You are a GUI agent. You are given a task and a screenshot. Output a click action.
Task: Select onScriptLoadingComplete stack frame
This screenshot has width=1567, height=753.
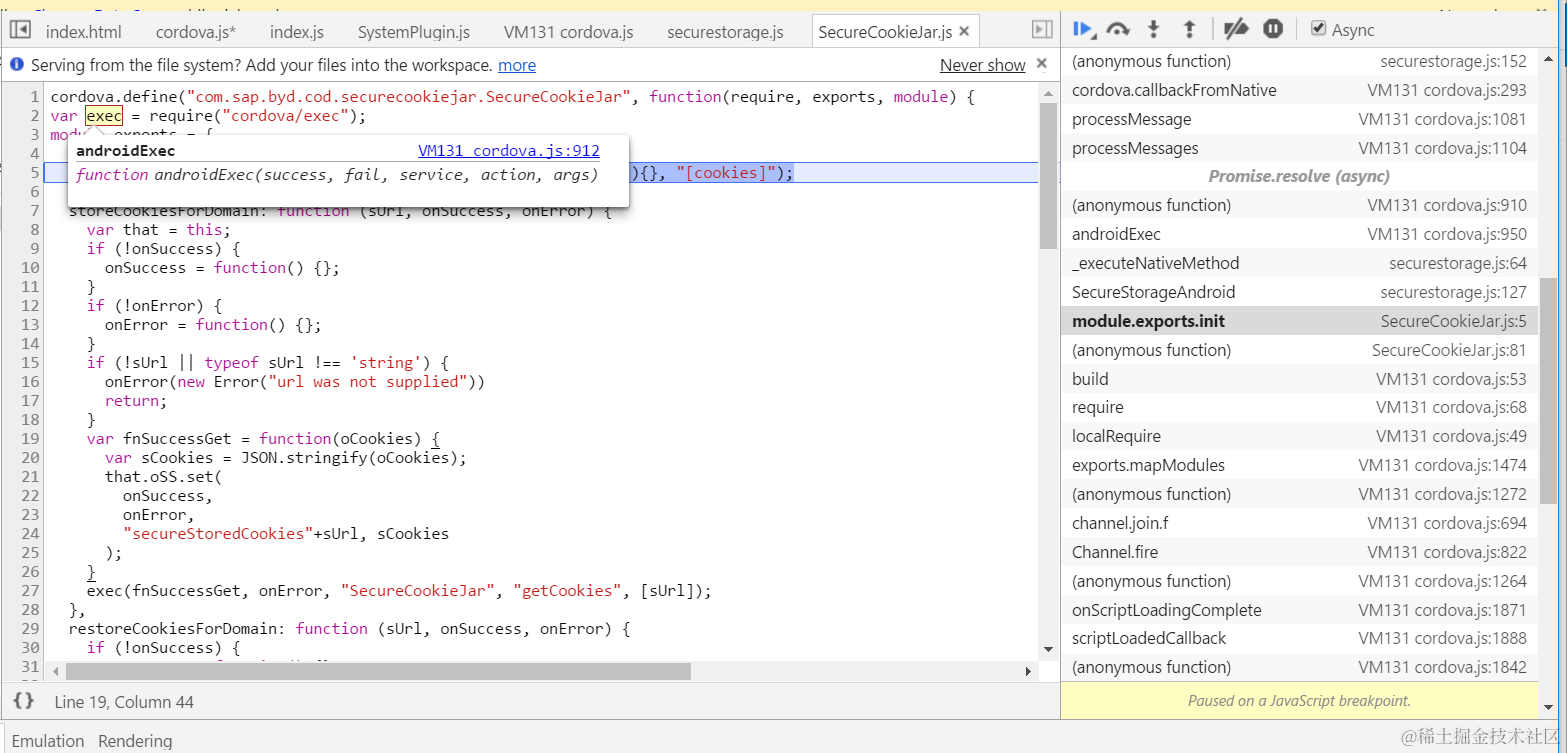[1299, 610]
